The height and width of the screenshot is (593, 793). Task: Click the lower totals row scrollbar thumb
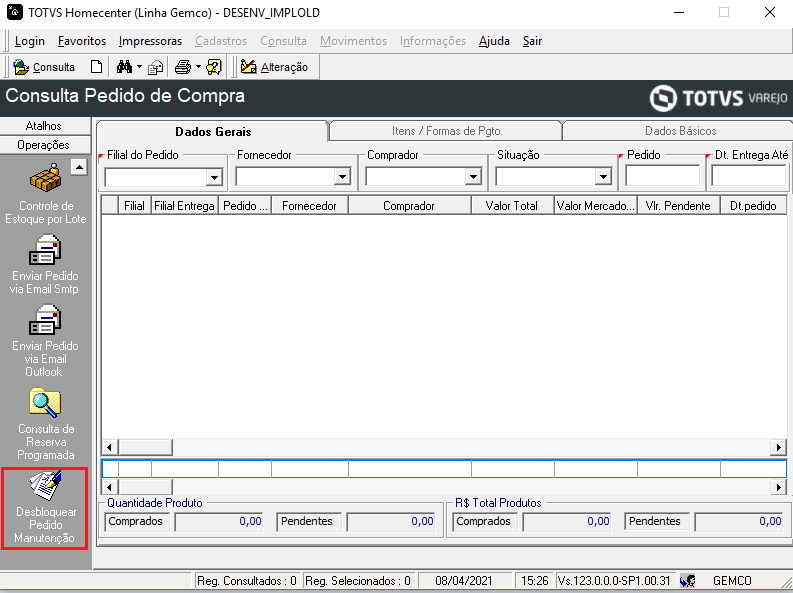click(146, 487)
